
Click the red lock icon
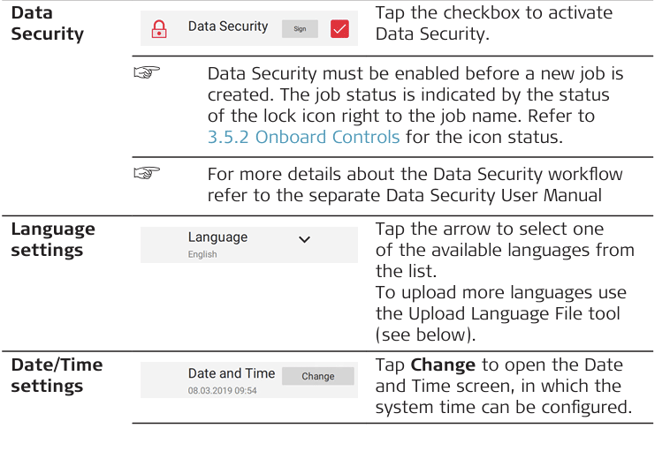click(158, 29)
